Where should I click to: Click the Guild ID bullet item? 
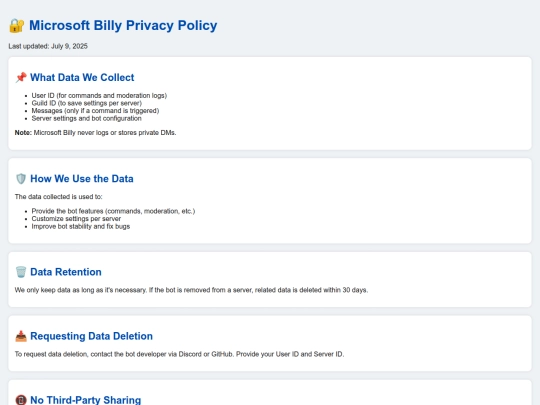pyautogui.click(x=86, y=103)
